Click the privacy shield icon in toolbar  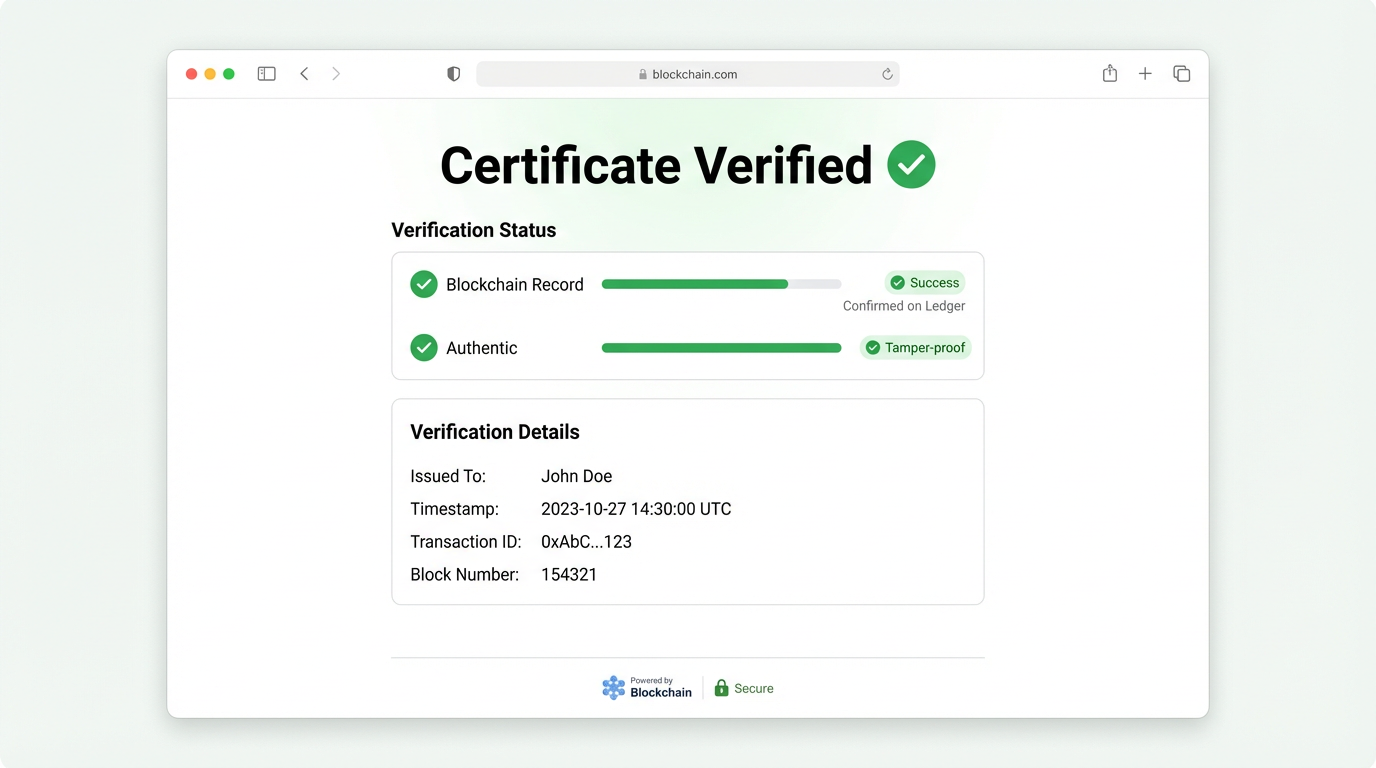[453, 73]
